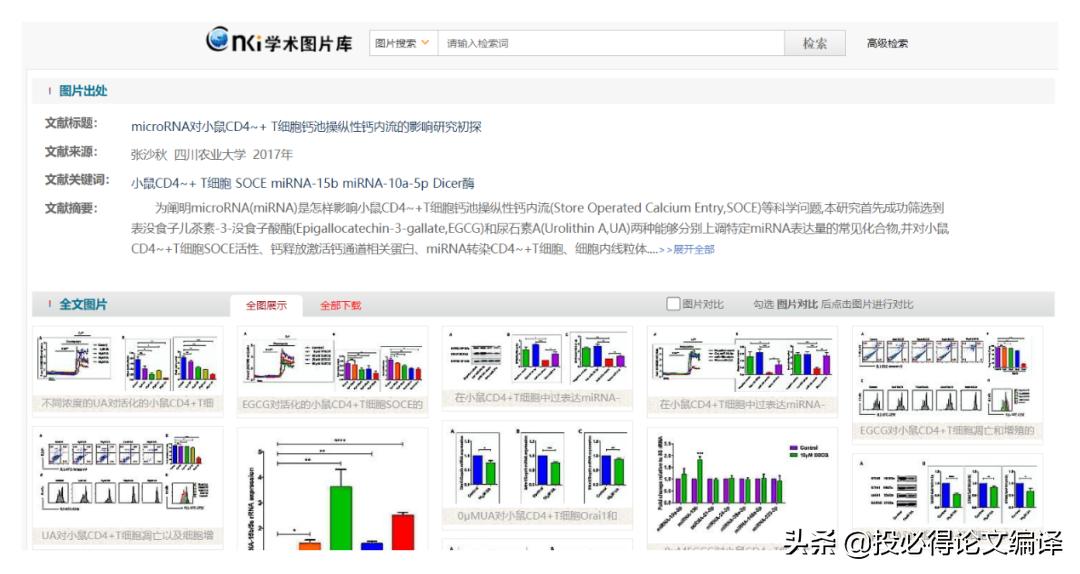Open the purple-green miRNA bar chart thumbnail

(742, 489)
